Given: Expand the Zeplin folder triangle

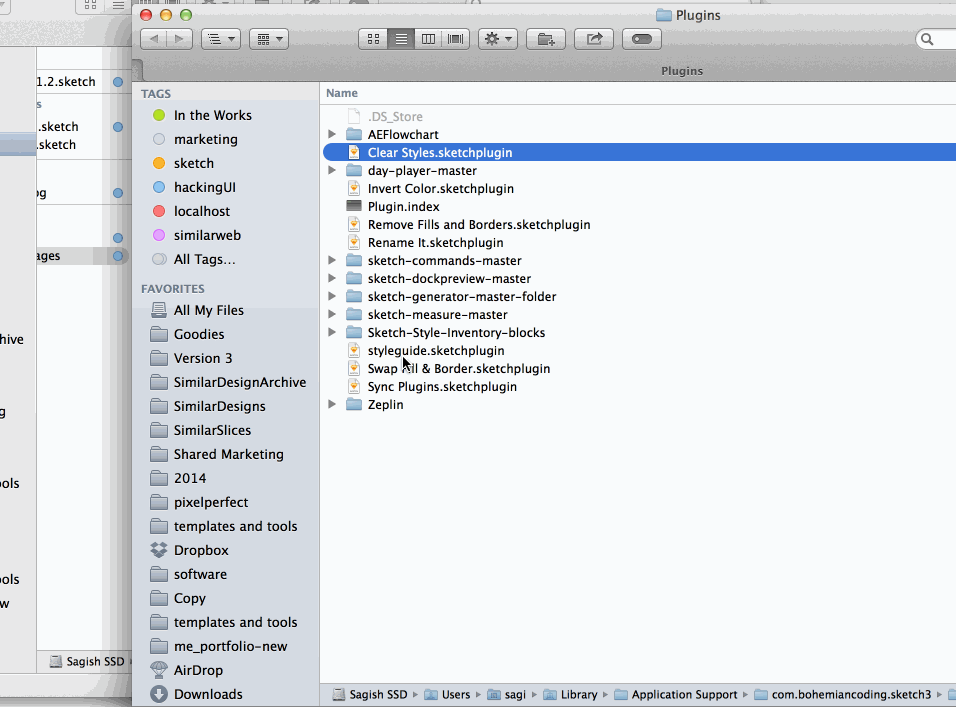Looking at the screenshot, I should (332, 405).
